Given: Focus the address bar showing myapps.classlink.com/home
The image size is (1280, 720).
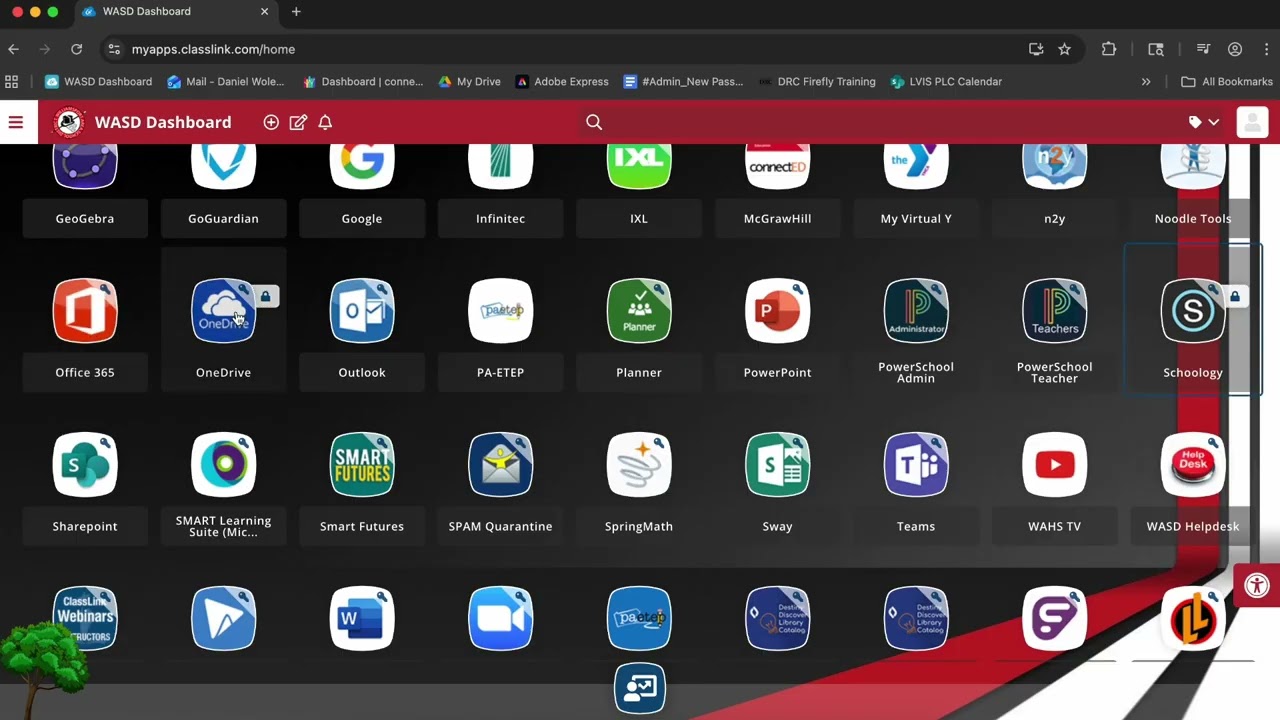Looking at the screenshot, I should tap(560, 49).
